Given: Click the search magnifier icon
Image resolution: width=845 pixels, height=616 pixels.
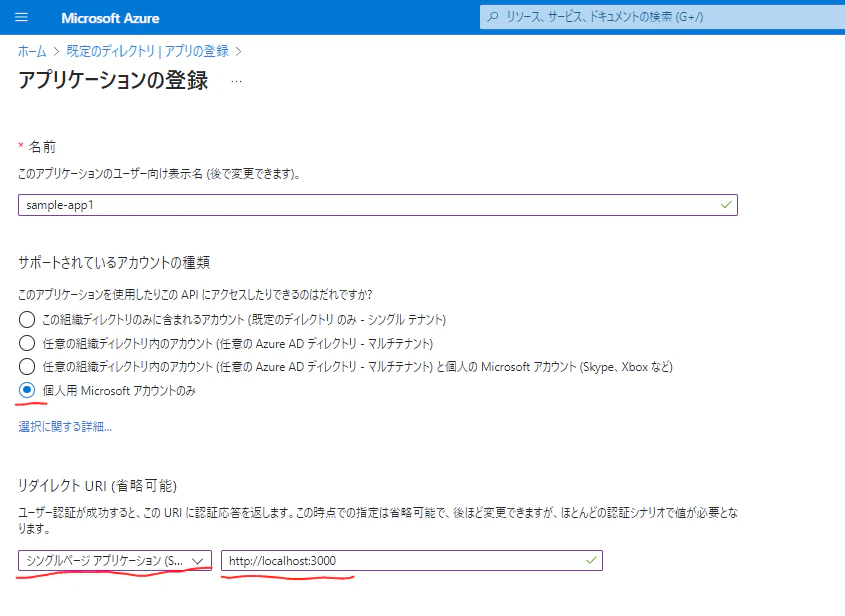Looking at the screenshot, I should (493, 17).
